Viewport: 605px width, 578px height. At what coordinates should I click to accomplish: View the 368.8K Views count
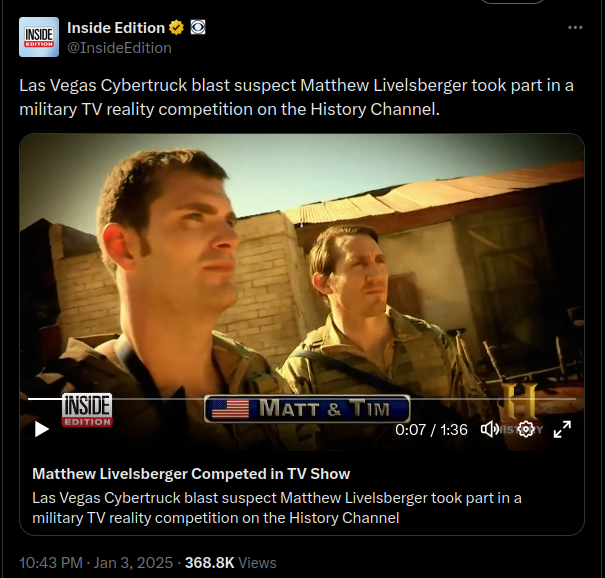tap(231, 563)
